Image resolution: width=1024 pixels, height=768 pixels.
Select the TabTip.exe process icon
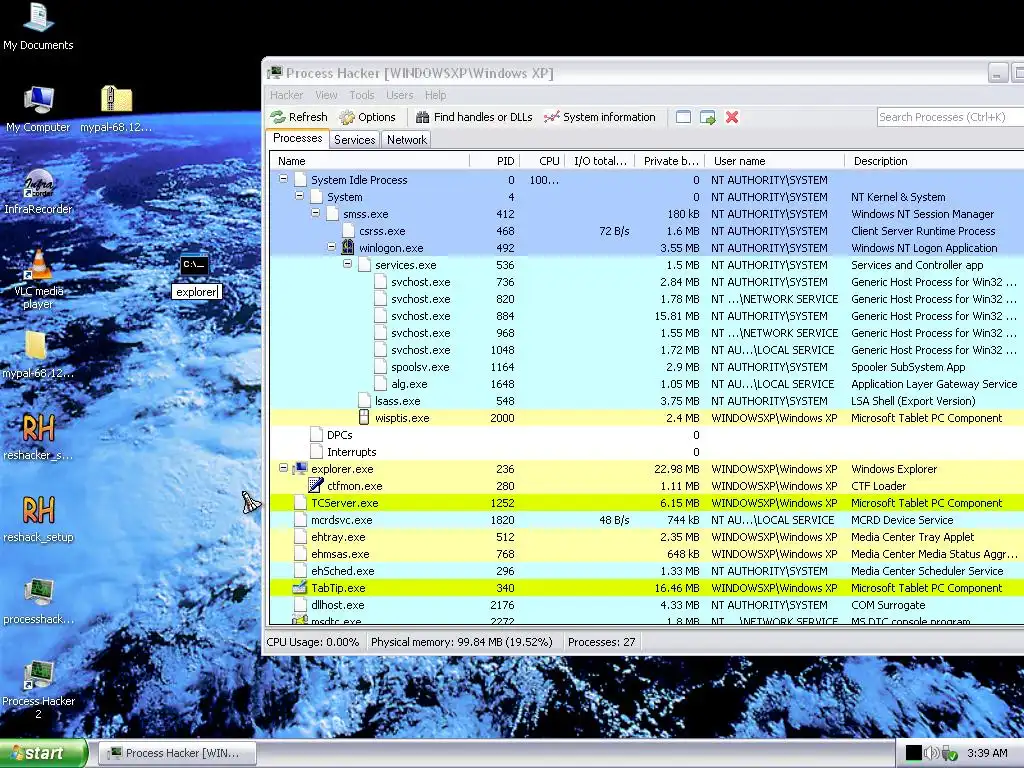300,587
